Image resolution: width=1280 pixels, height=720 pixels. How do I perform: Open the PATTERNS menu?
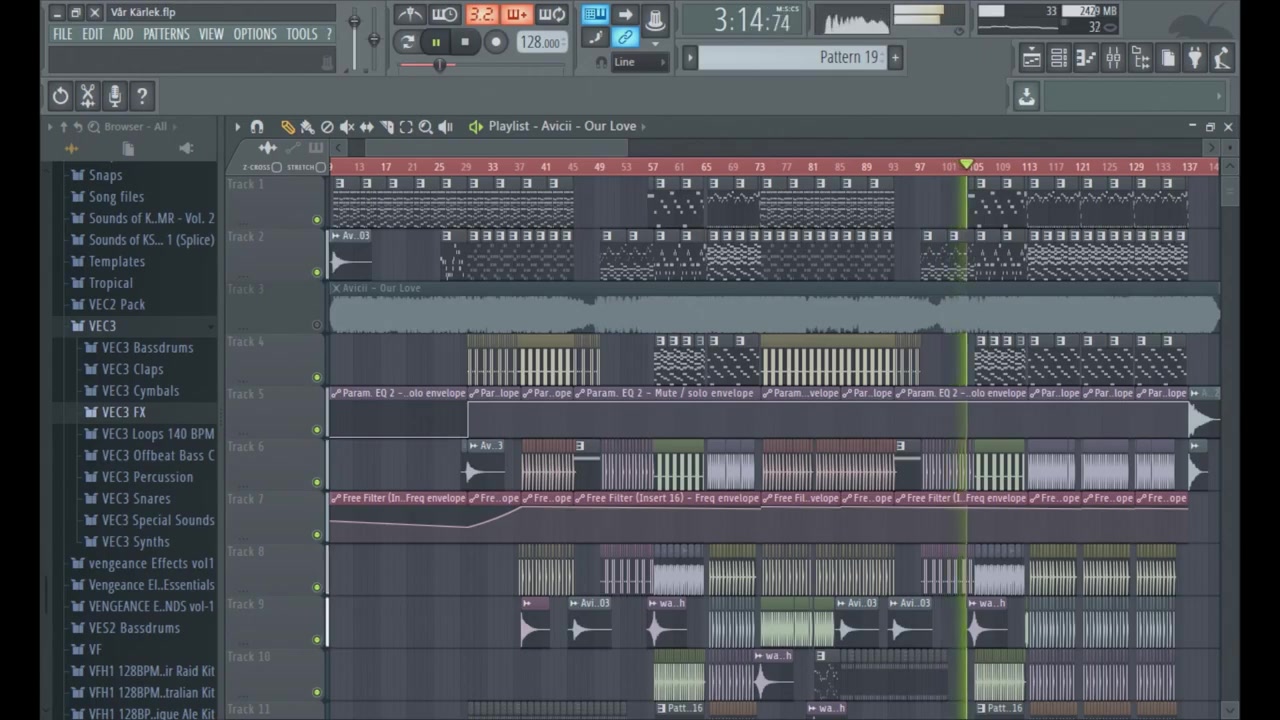click(166, 34)
